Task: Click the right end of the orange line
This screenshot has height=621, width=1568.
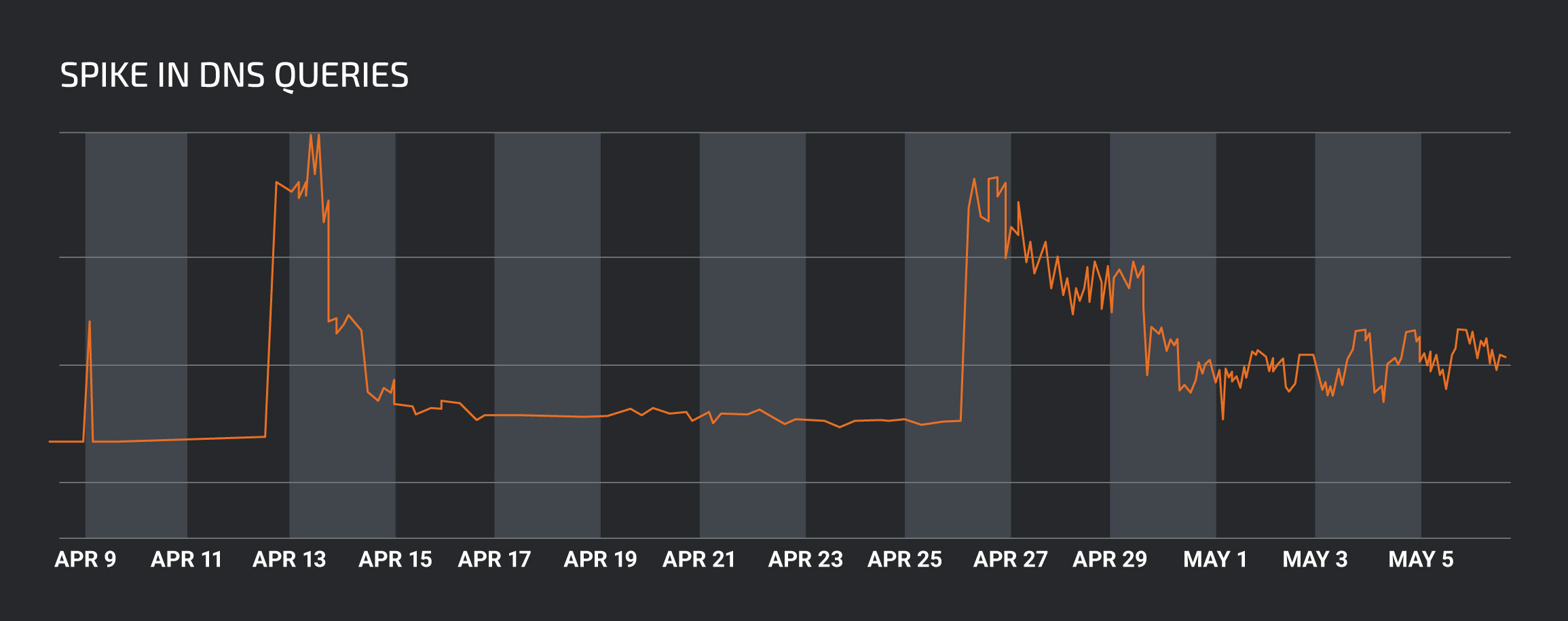Action: coord(1505,357)
